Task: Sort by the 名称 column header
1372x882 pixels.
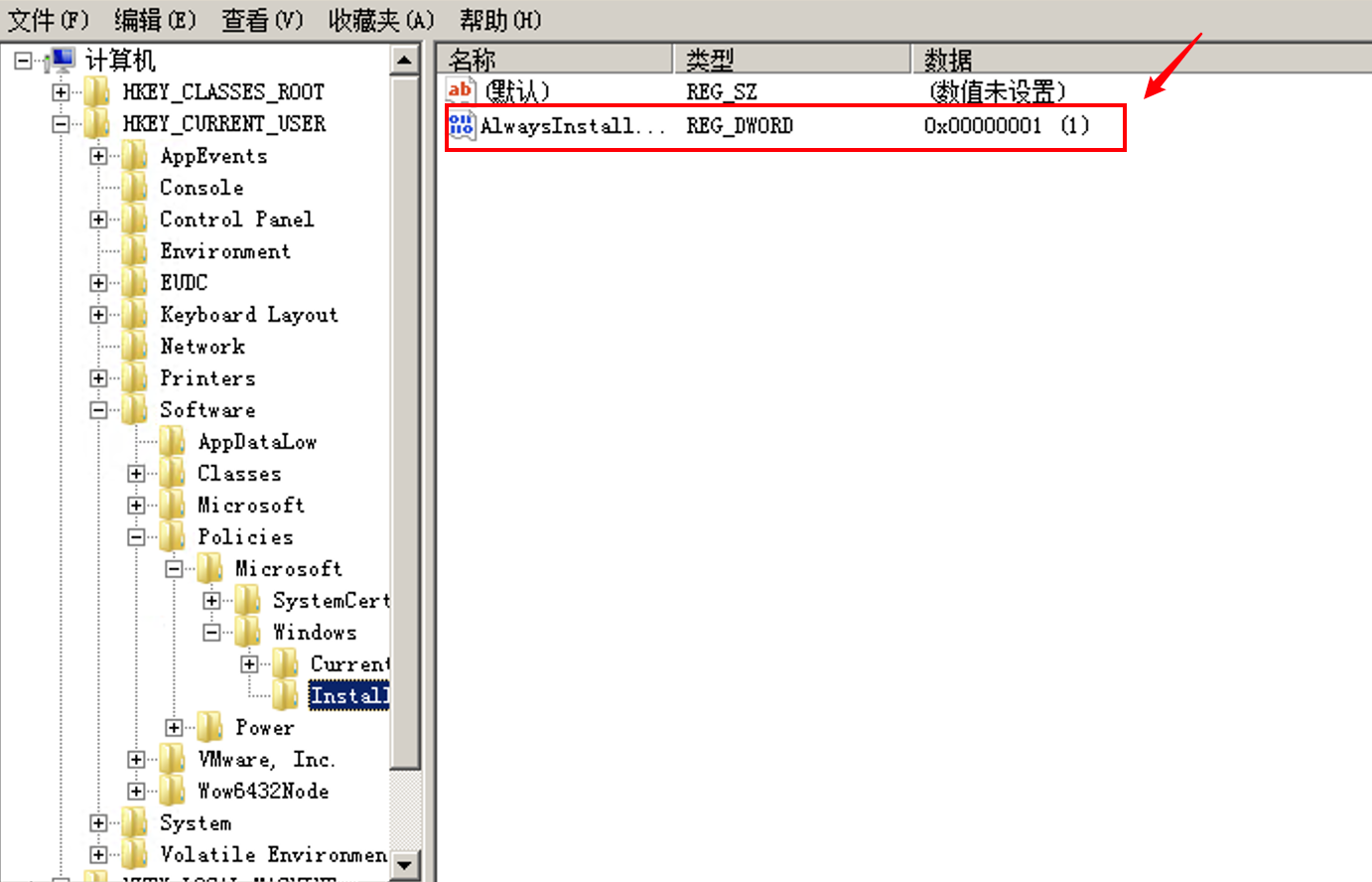Action: 556,60
